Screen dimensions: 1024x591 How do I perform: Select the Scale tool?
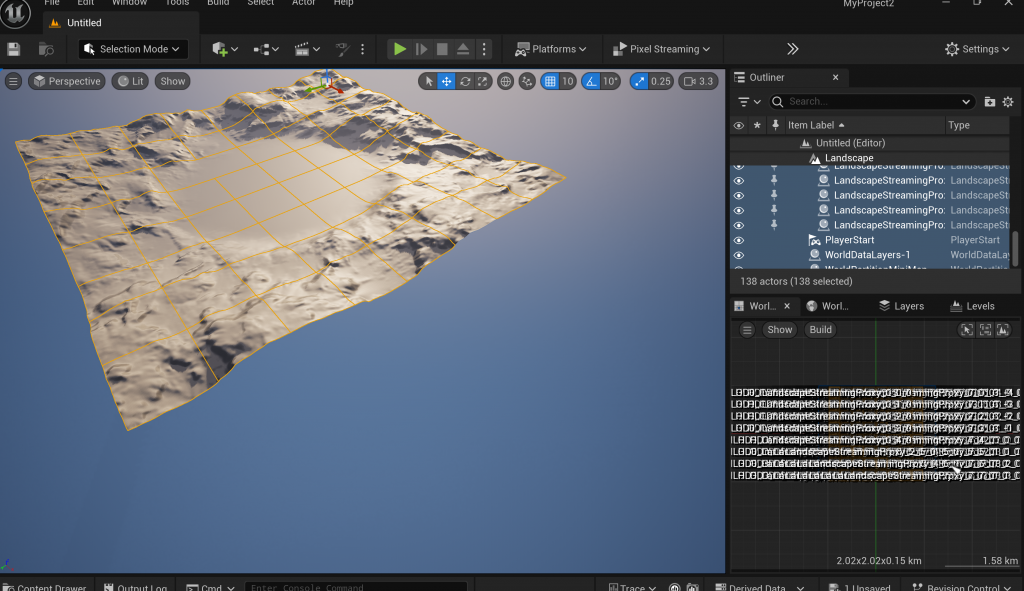(x=483, y=81)
